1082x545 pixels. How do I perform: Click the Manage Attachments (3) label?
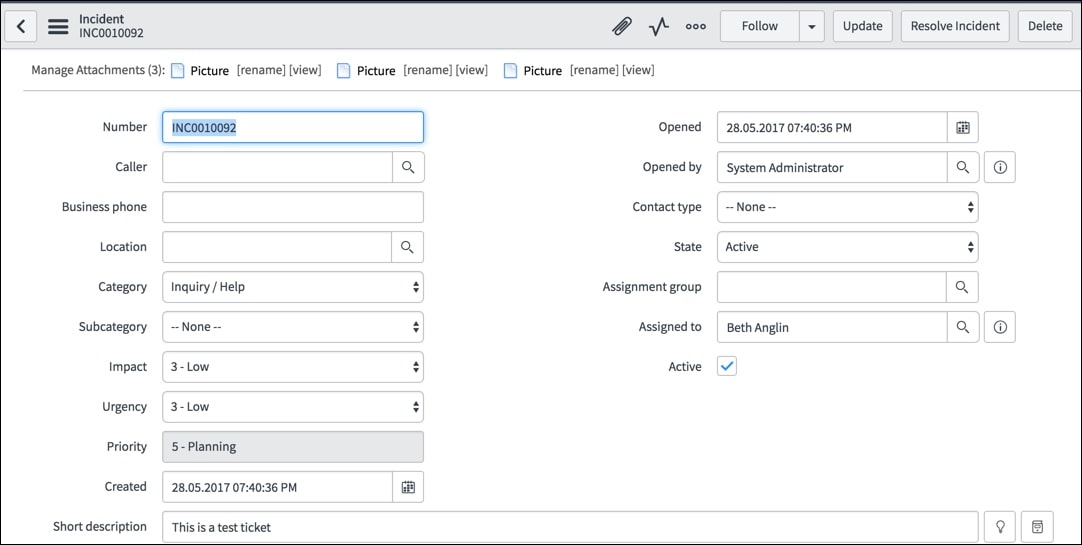pos(98,70)
